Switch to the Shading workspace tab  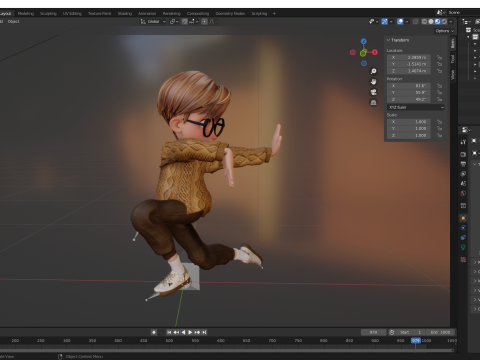coord(125,14)
